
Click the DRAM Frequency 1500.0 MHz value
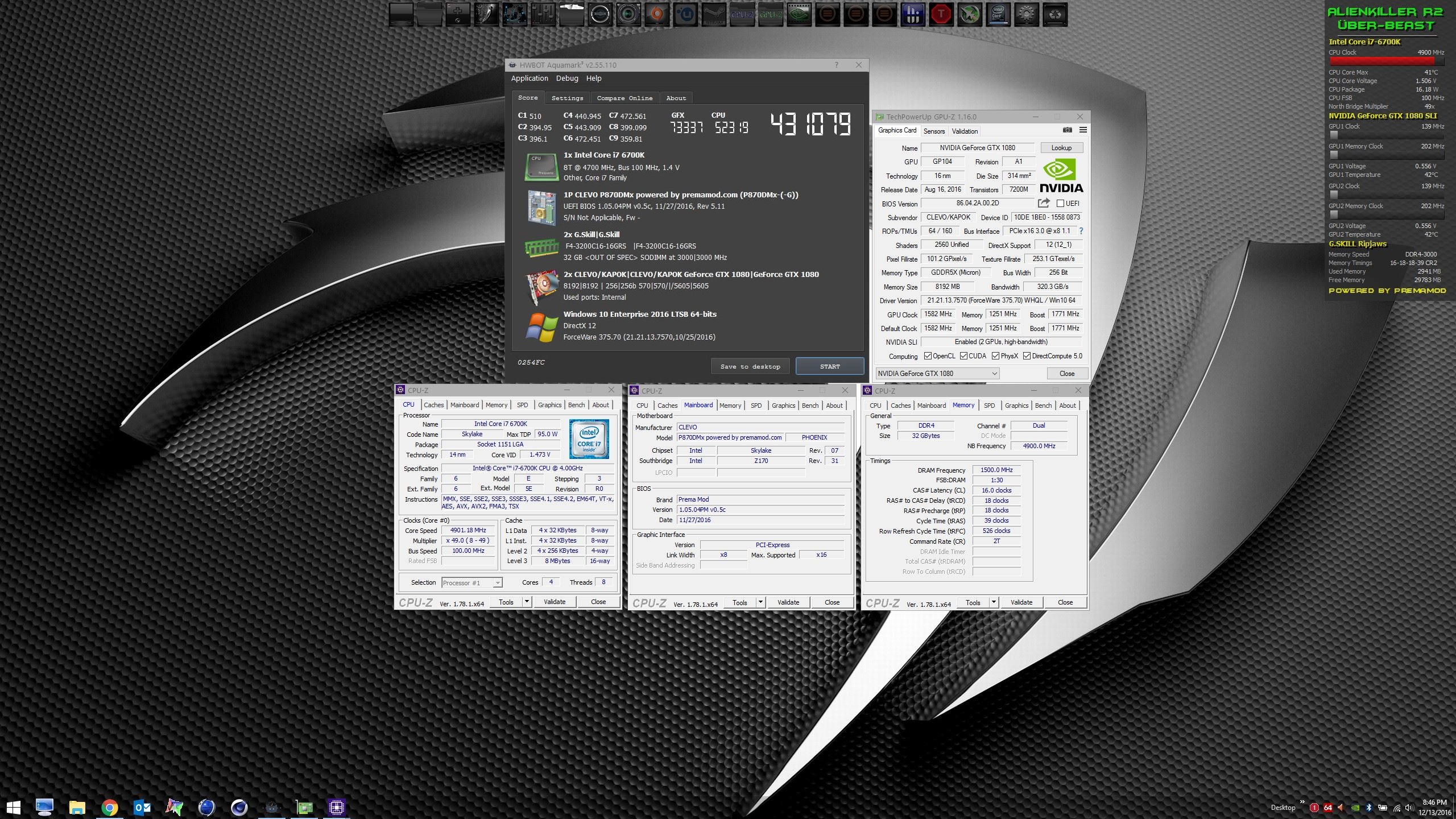click(x=996, y=470)
